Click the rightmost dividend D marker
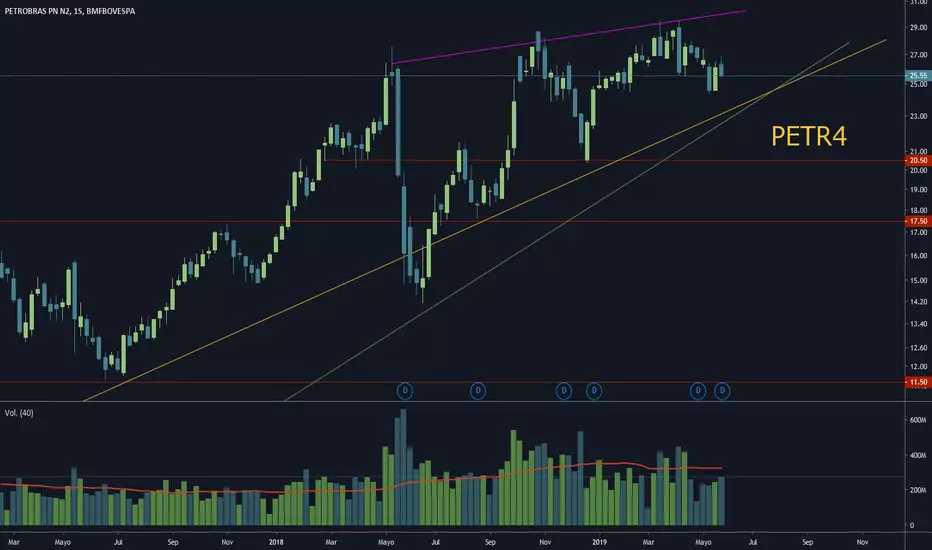 click(x=722, y=391)
